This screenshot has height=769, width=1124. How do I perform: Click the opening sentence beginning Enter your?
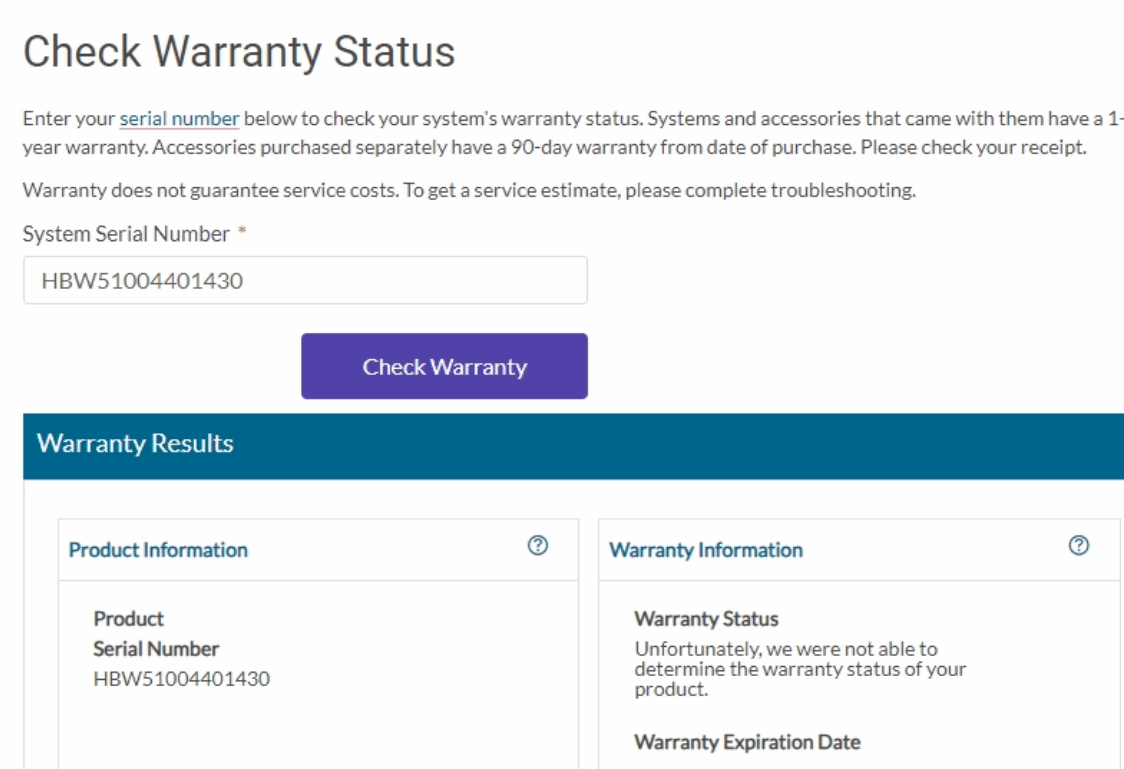pyautogui.click(x=333, y=118)
